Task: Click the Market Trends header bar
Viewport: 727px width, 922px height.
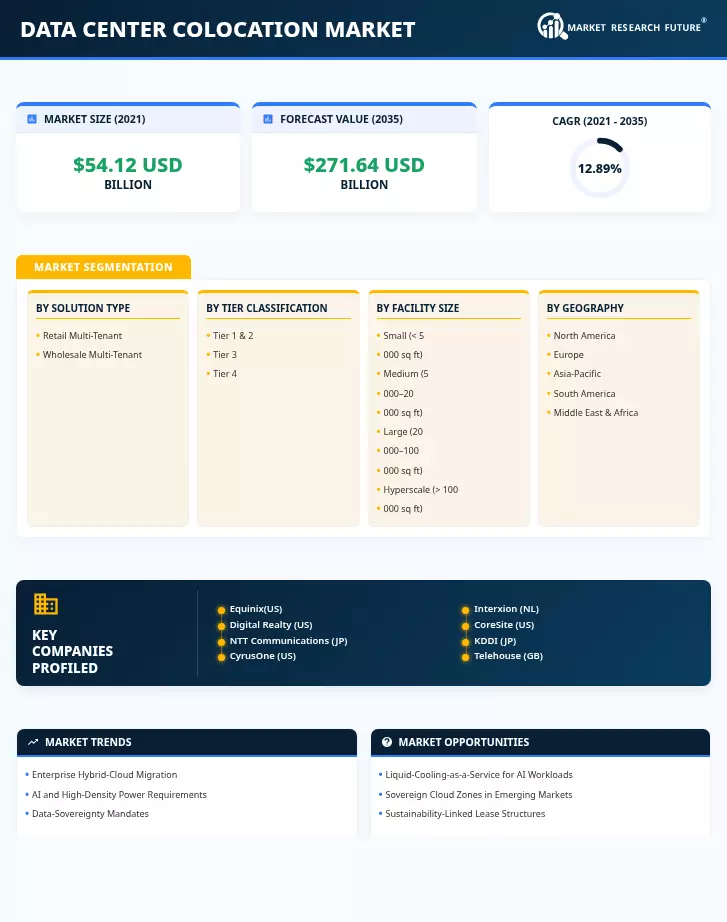Action: [x=186, y=742]
